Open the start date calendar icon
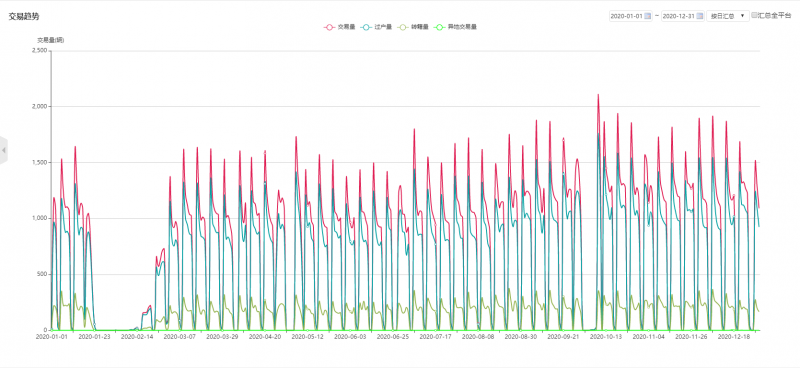Viewport: 800px width, 368px height. [x=648, y=16]
